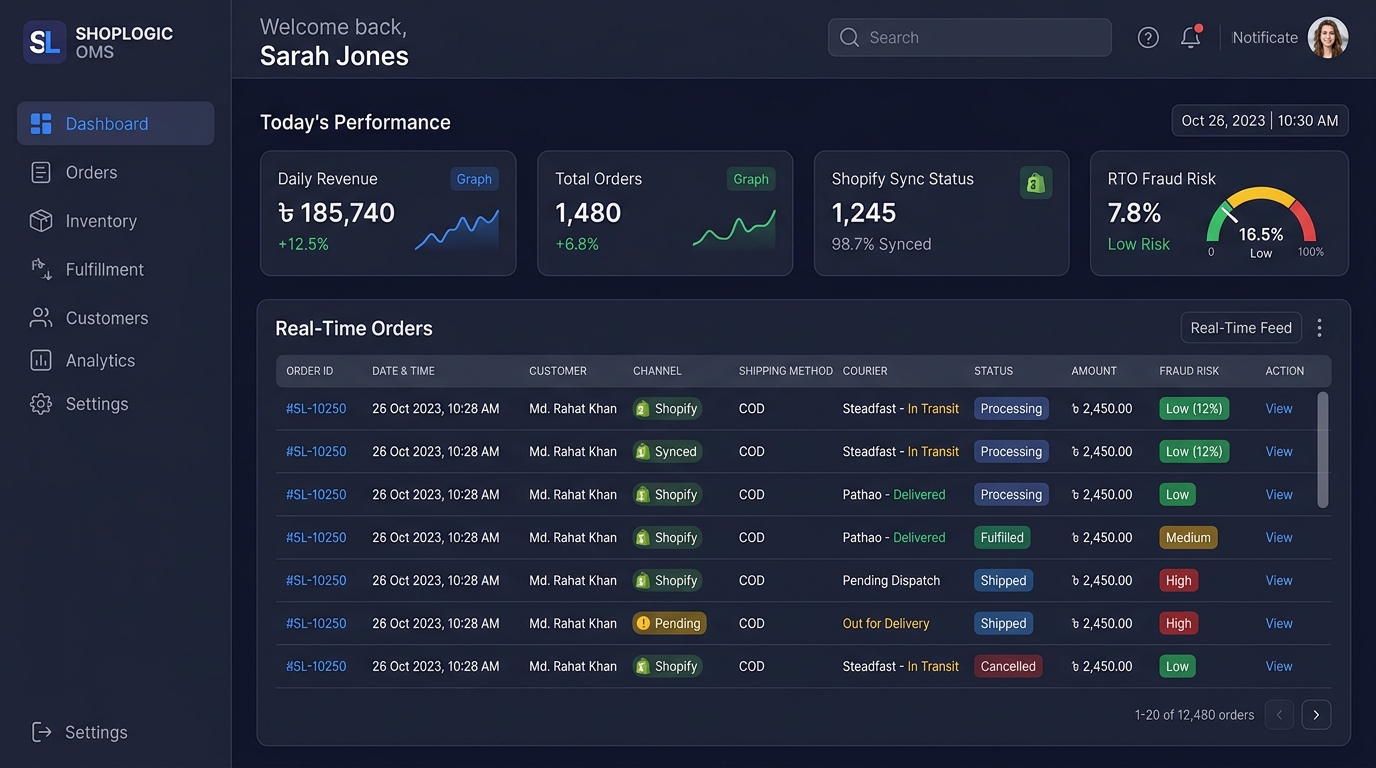
Task: Click the 'Medium' fraud risk badge
Action: [1188, 537]
